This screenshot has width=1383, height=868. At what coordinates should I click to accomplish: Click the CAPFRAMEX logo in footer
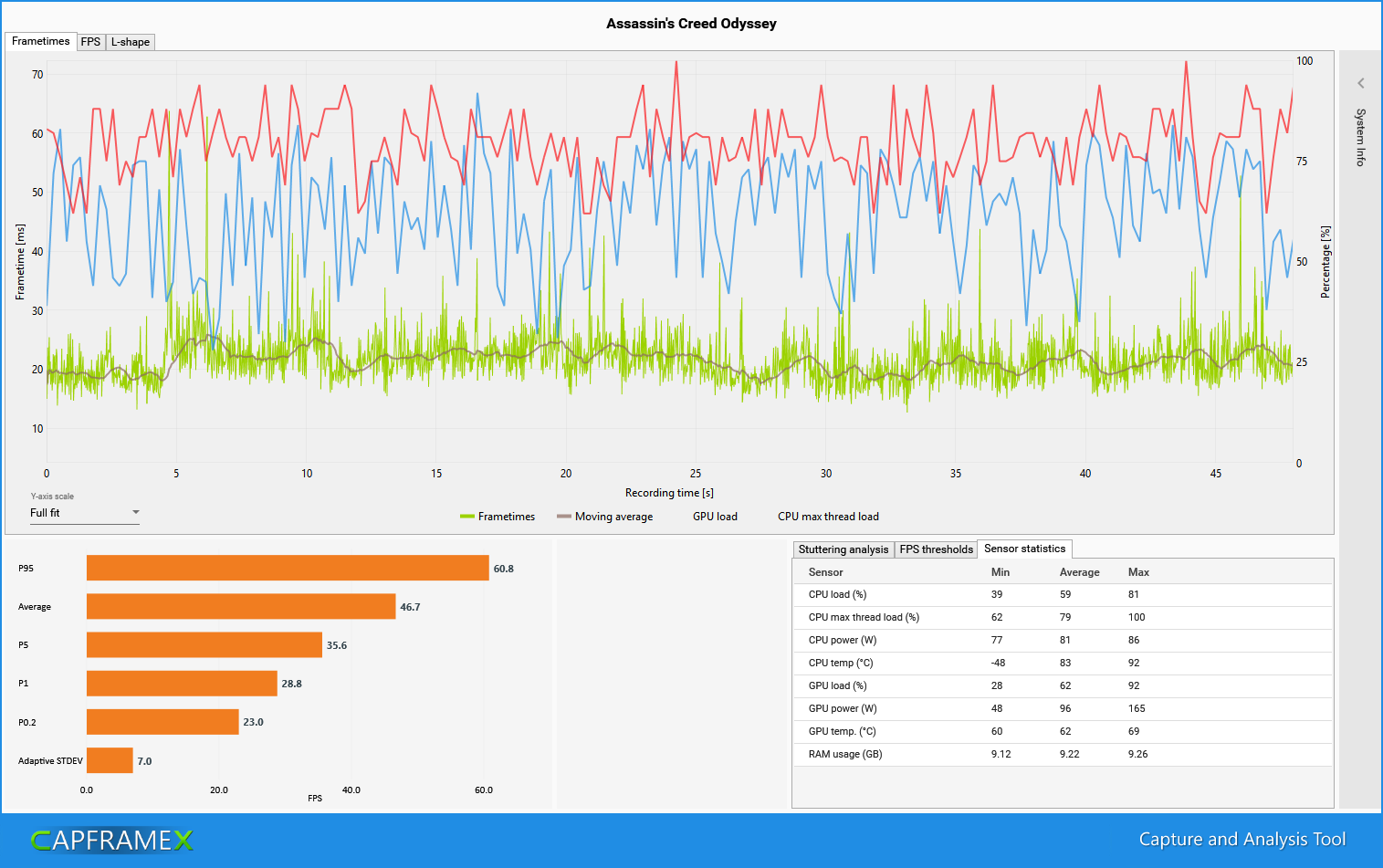(x=112, y=840)
